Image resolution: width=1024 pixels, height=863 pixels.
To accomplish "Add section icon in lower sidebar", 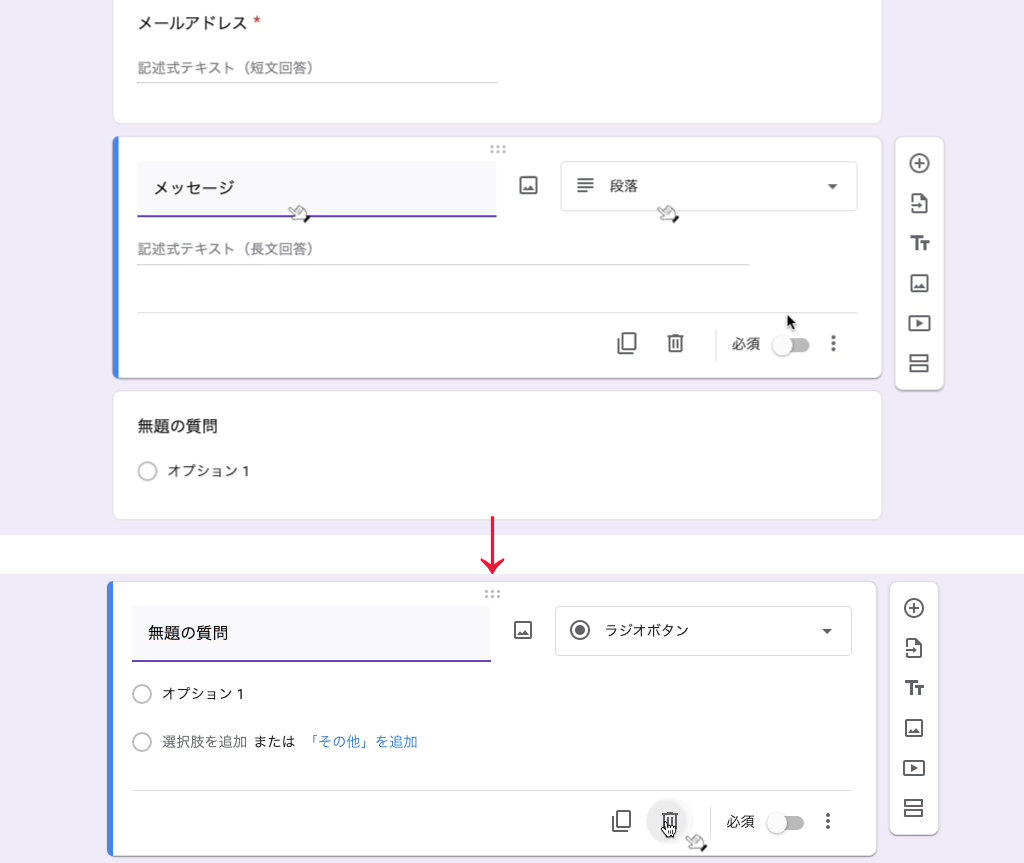I will [914, 808].
